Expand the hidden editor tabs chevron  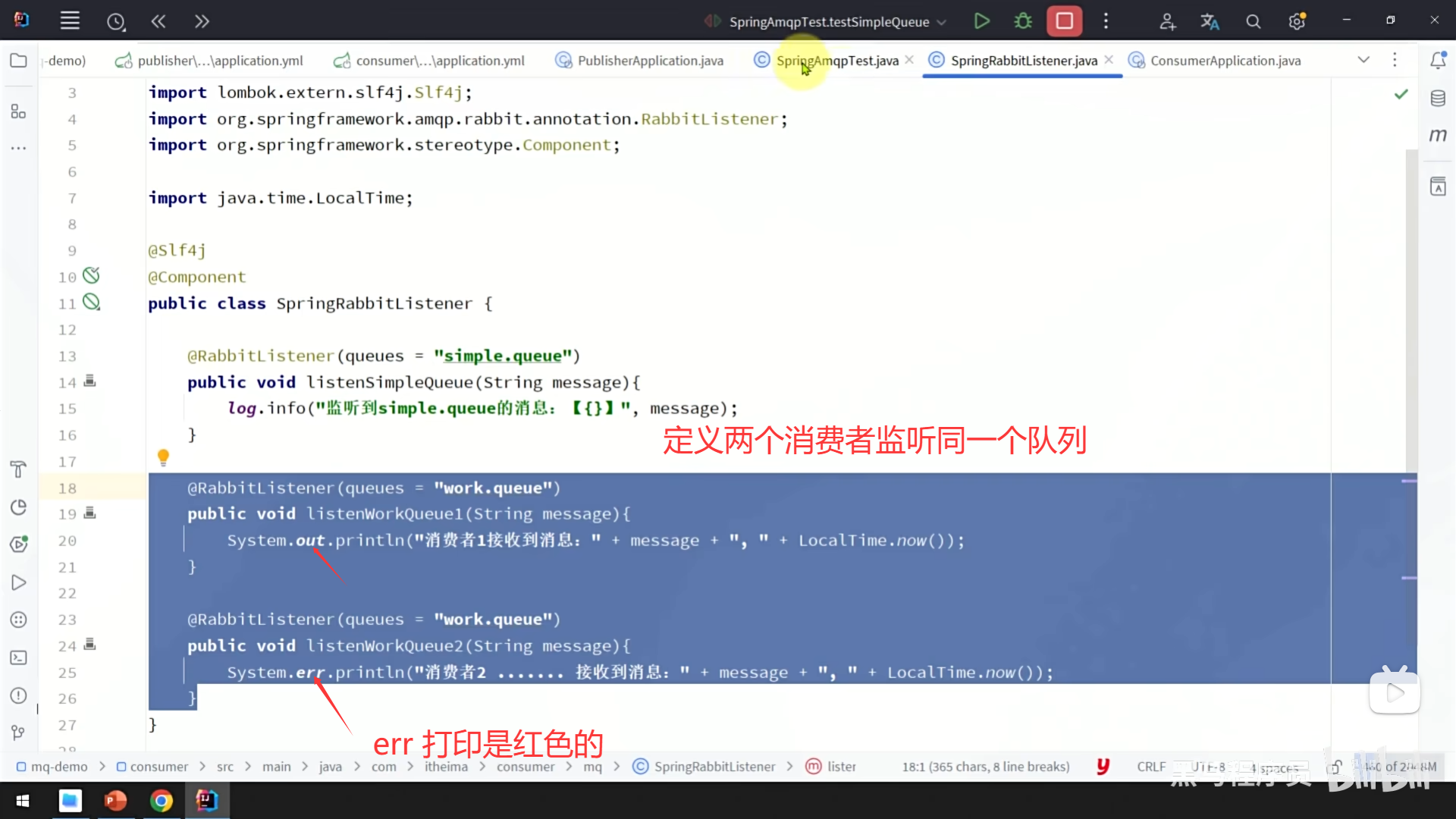coord(1363,60)
